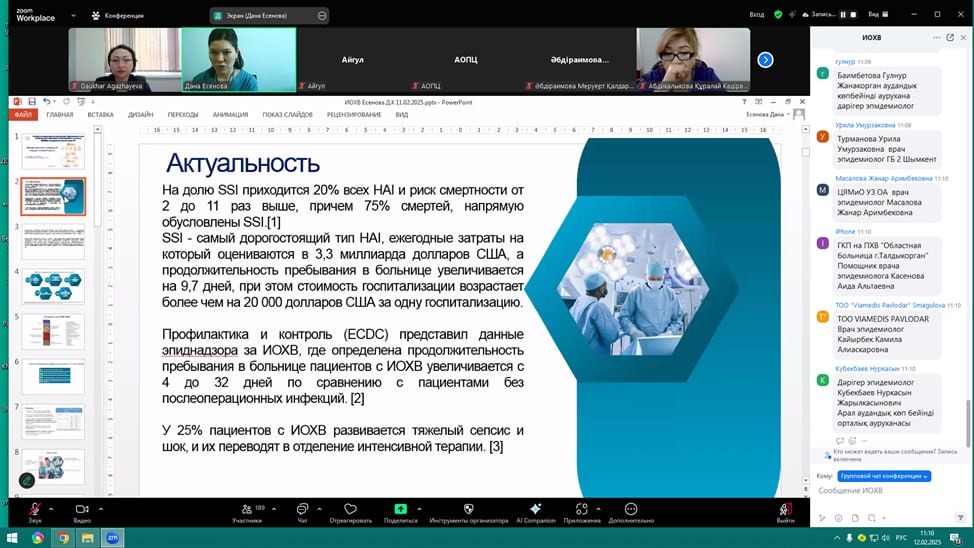Expand video options arrow next to Видео
This screenshot has width=974, height=548.
click(102, 508)
